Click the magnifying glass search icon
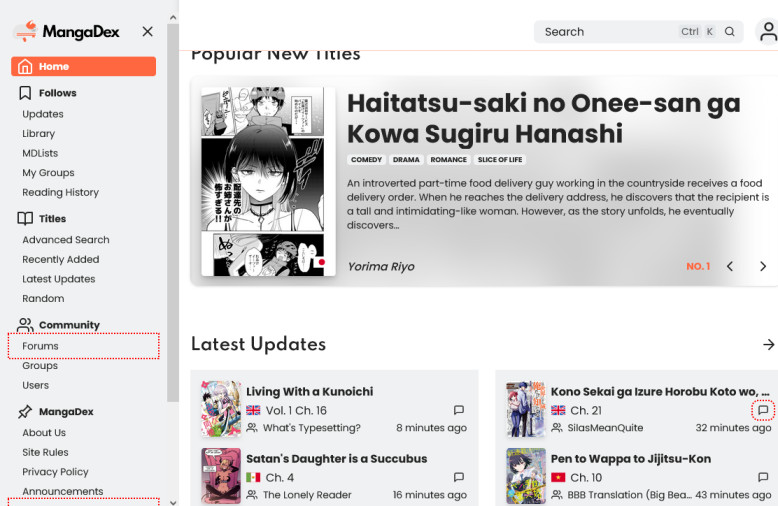This screenshot has height=506, width=778. [x=729, y=32]
